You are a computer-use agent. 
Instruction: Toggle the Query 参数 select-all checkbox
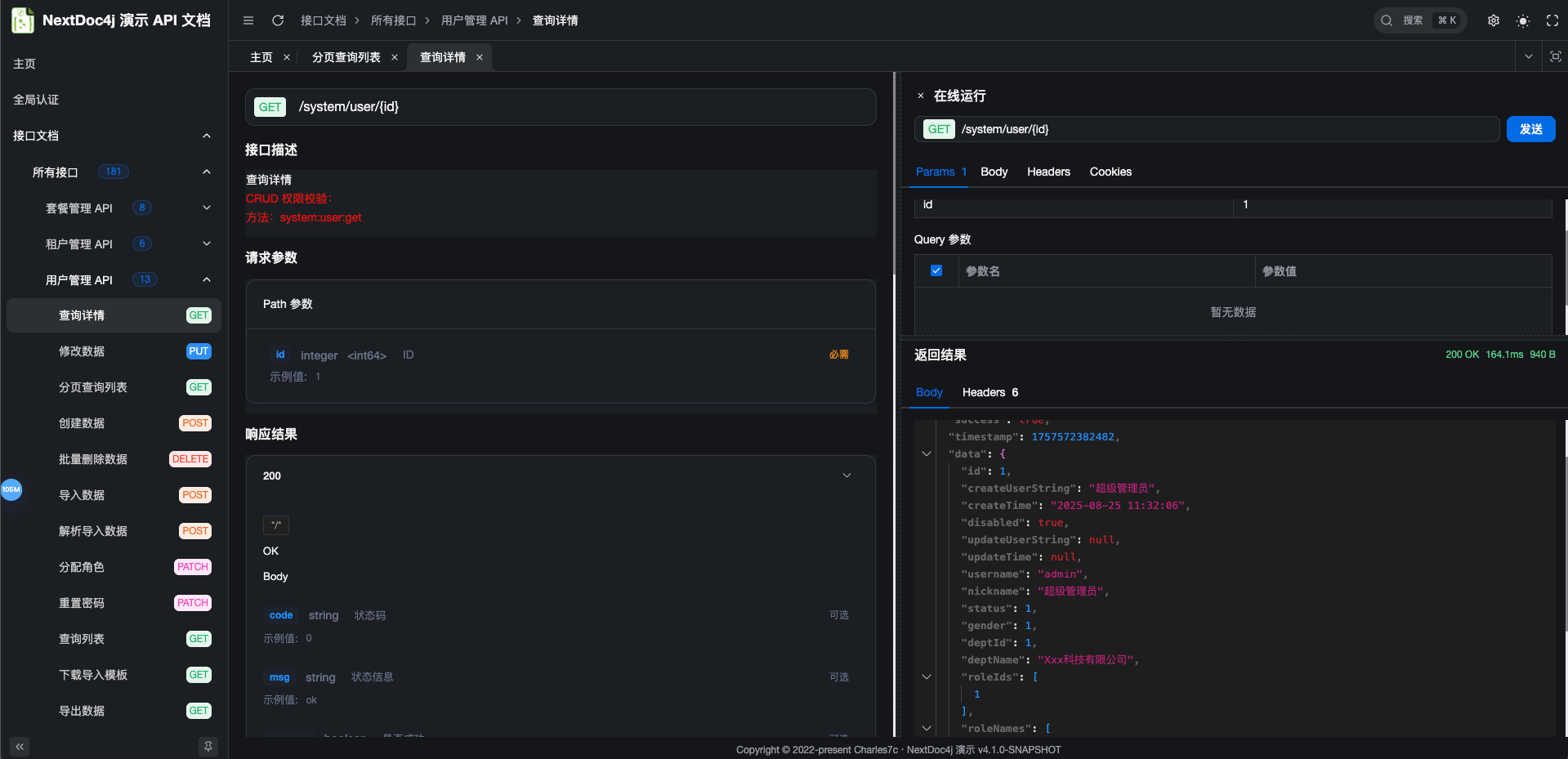pos(936,270)
